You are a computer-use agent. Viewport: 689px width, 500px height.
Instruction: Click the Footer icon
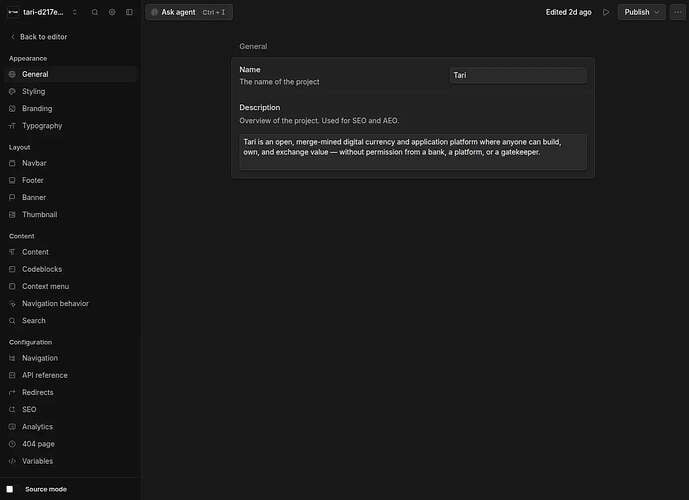coord(12,180)
